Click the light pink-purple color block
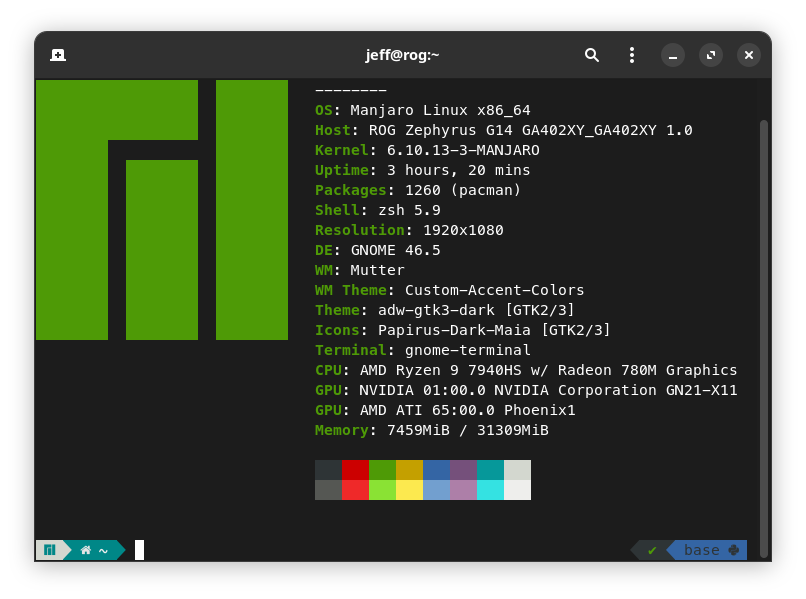 [x=464, y=489]
